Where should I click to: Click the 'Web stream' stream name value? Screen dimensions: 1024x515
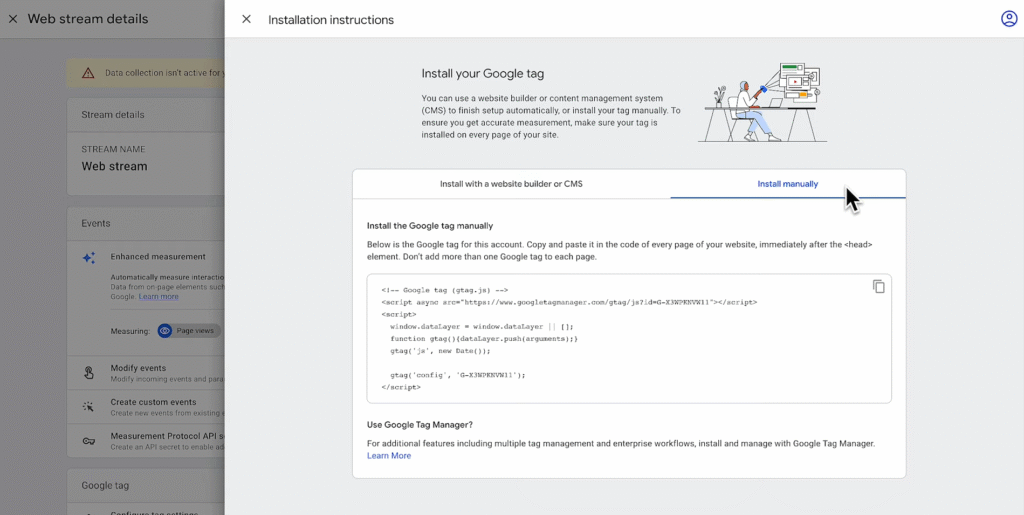click(114, 166)
